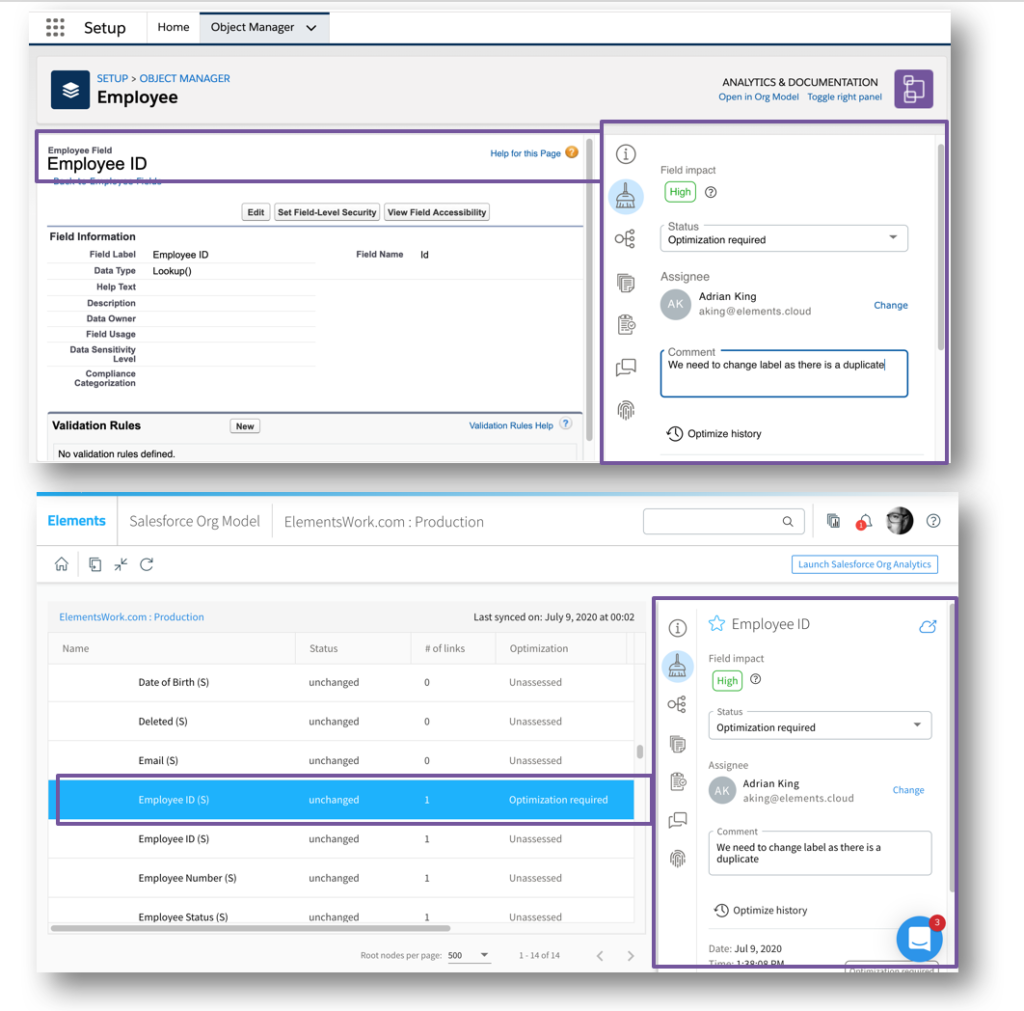Image resolution: width=1024 pixels, height=1011 pixels.
Task: Click the Elements search input field
Action: 714,521
